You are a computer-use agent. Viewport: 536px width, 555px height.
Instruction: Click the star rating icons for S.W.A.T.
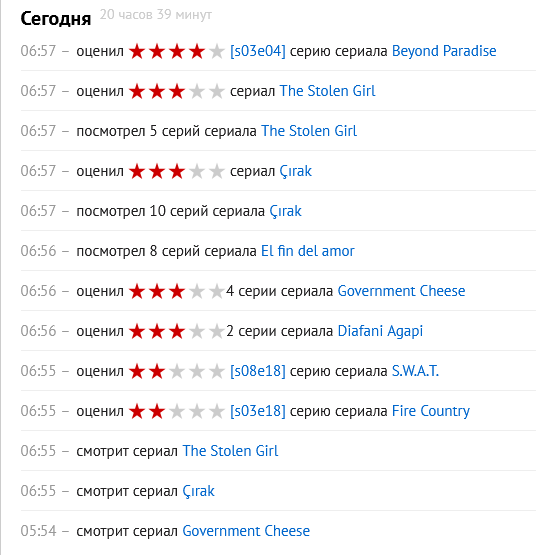point(177,372)
